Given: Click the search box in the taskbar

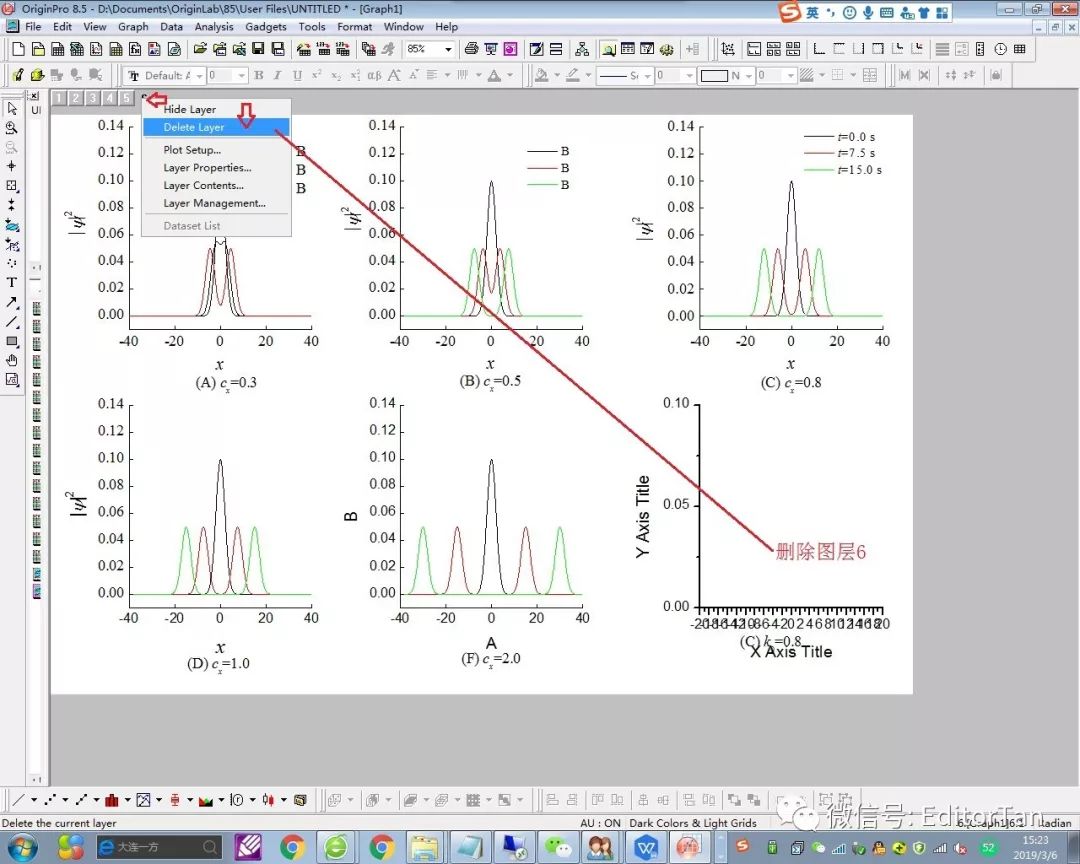Looking at the screenshot, I should [159, 847].
